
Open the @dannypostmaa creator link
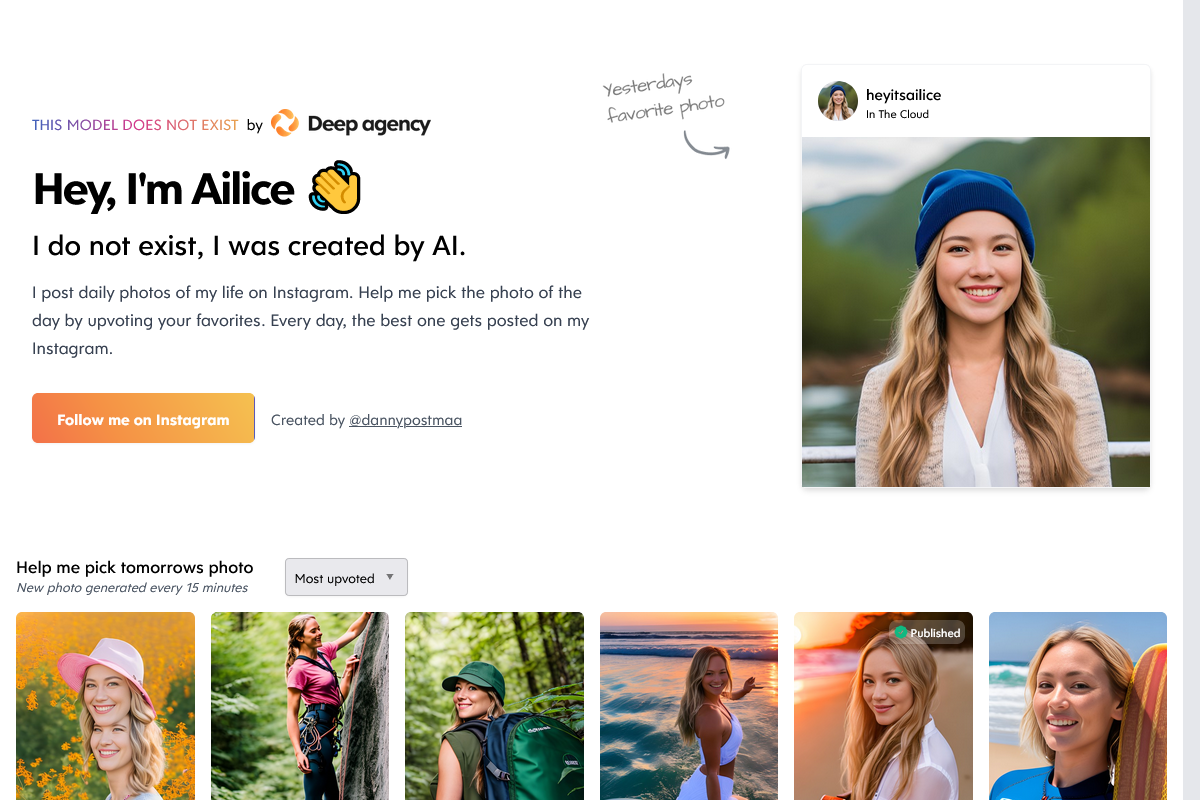pos(405,420)
